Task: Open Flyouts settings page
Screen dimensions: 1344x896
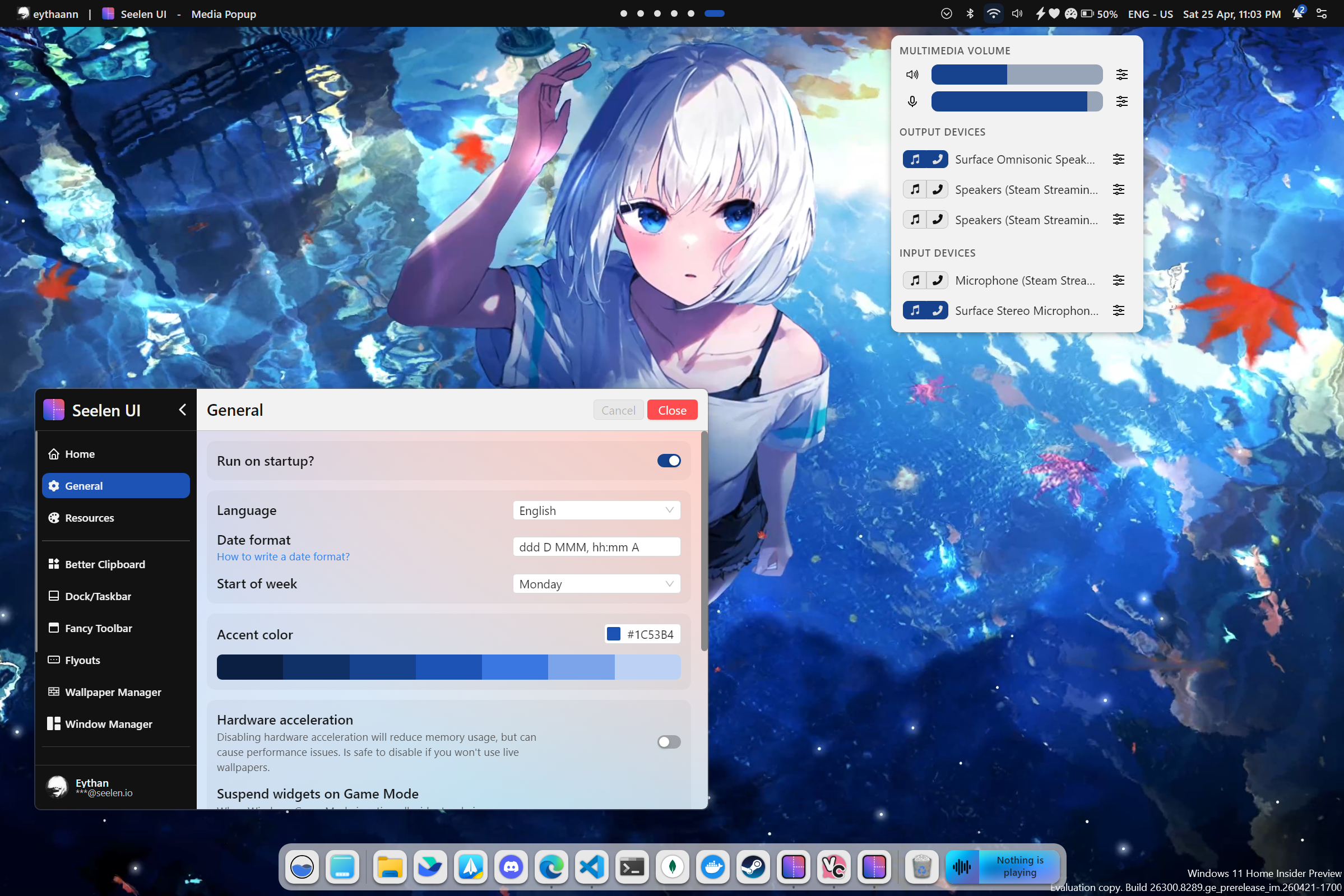Action: (116, 660)
